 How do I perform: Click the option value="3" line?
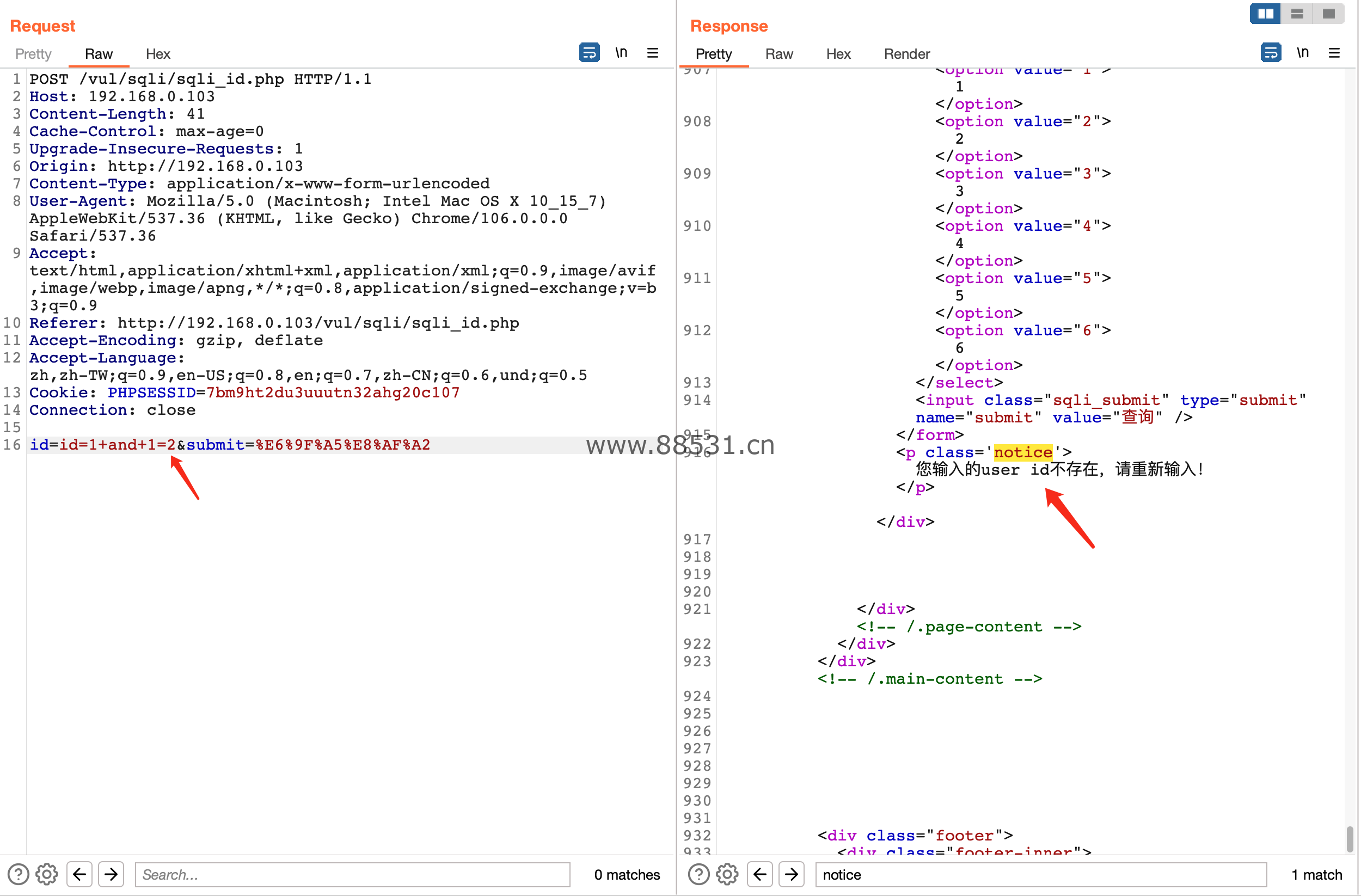click(1023, 173)
